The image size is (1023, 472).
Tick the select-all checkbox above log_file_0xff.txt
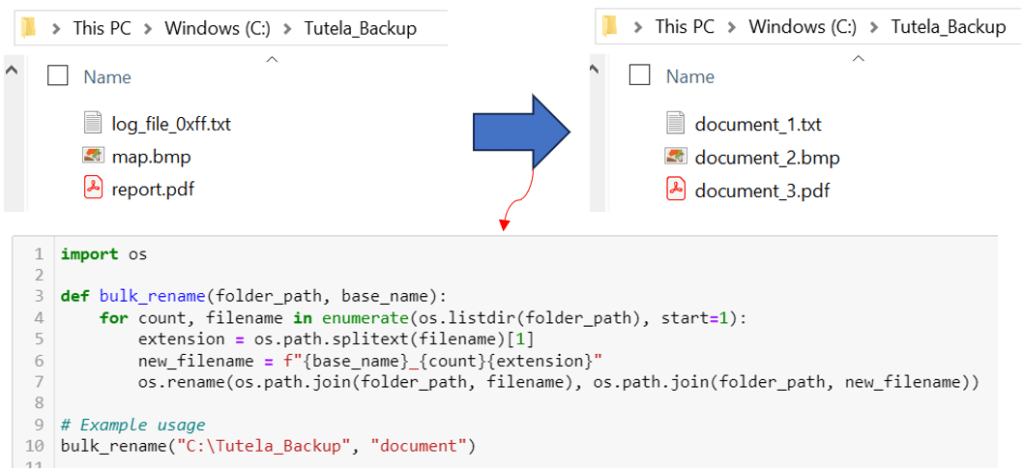[x=58, y=75]
